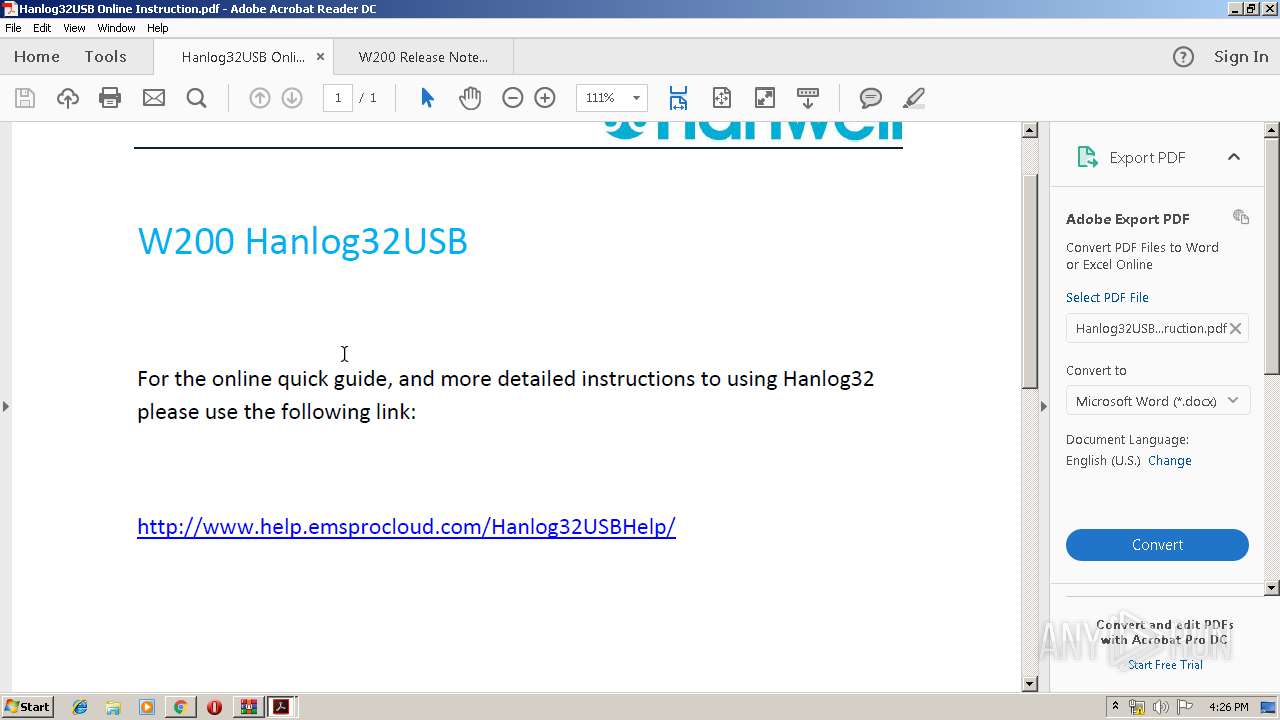Click Start Free Trial link
Image resolution: width=1280 pixels, height=720 pixels.
(x=1165, y=665)
